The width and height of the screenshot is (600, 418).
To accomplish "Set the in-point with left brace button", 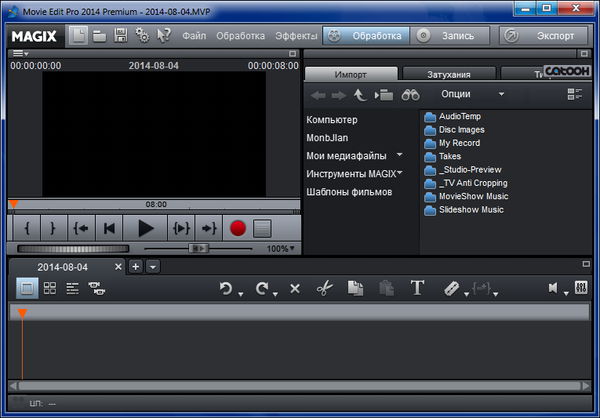I will (x=27, y=228).
